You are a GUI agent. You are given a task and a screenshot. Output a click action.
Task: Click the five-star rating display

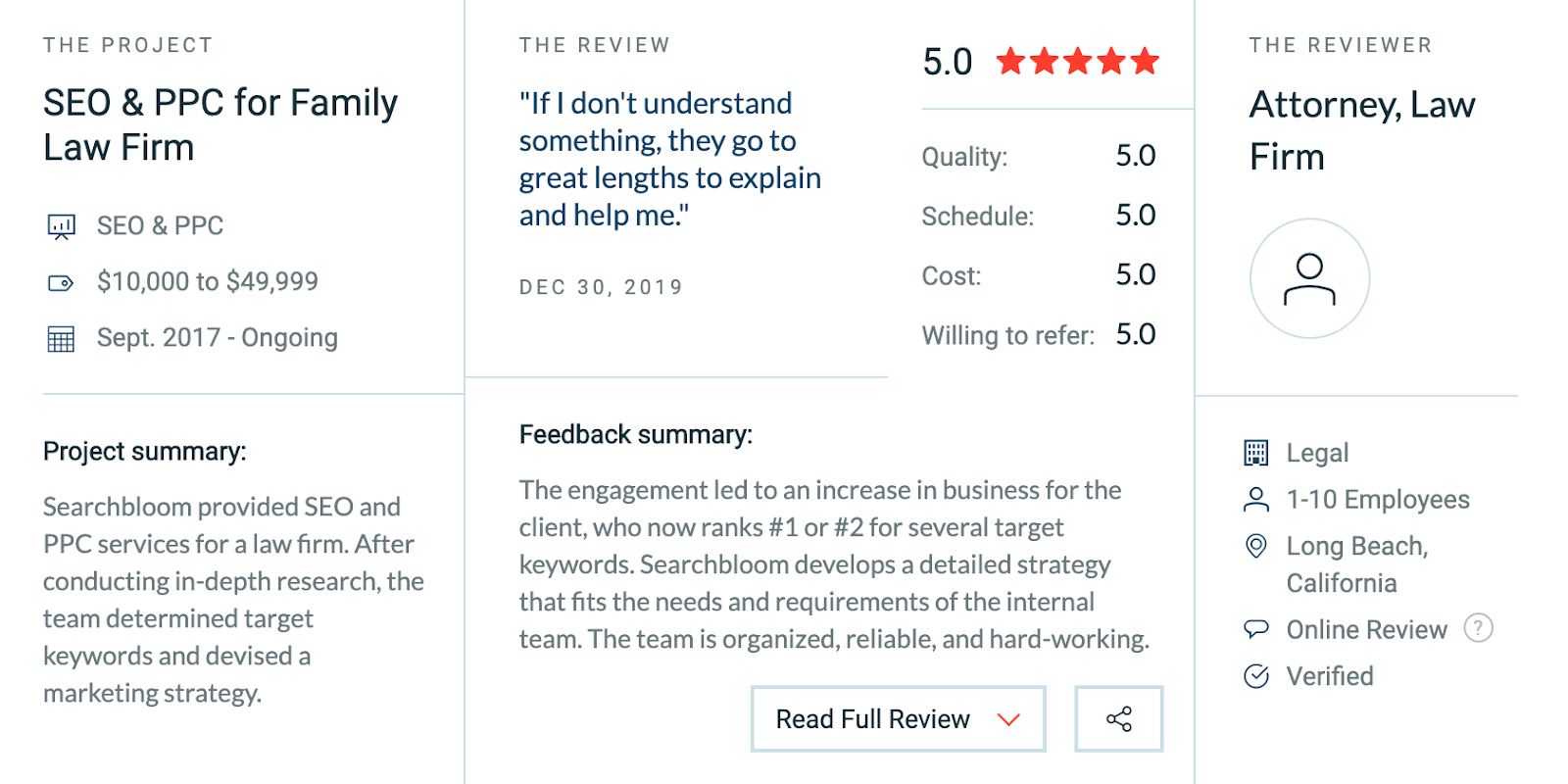pyautogui.click(x=1078, y=62)
